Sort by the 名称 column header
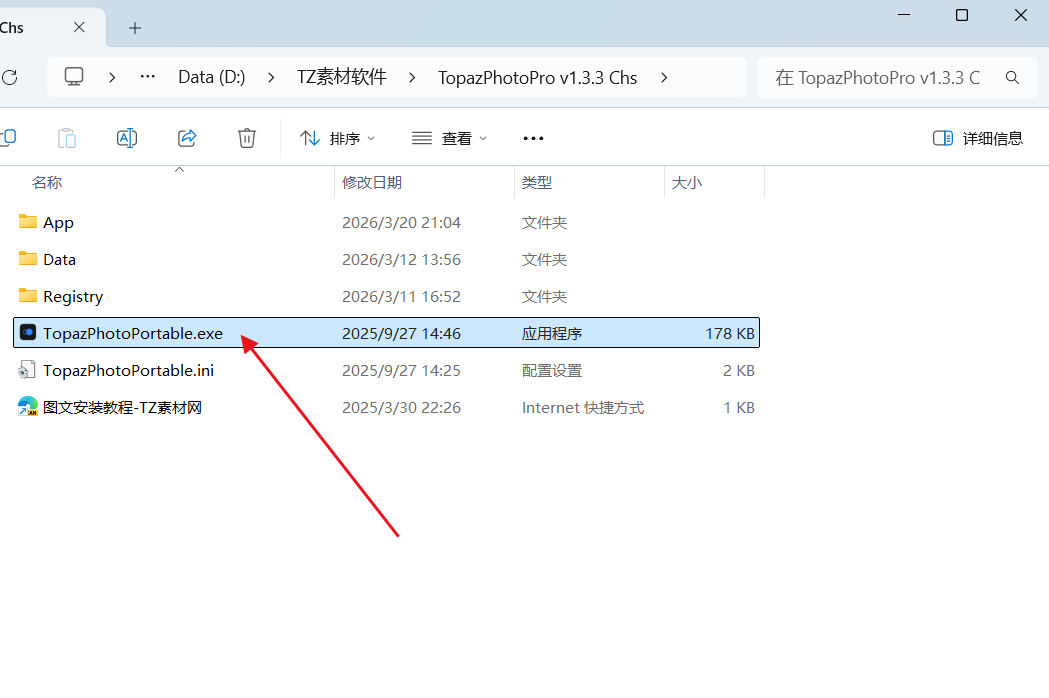 (47, 183)
